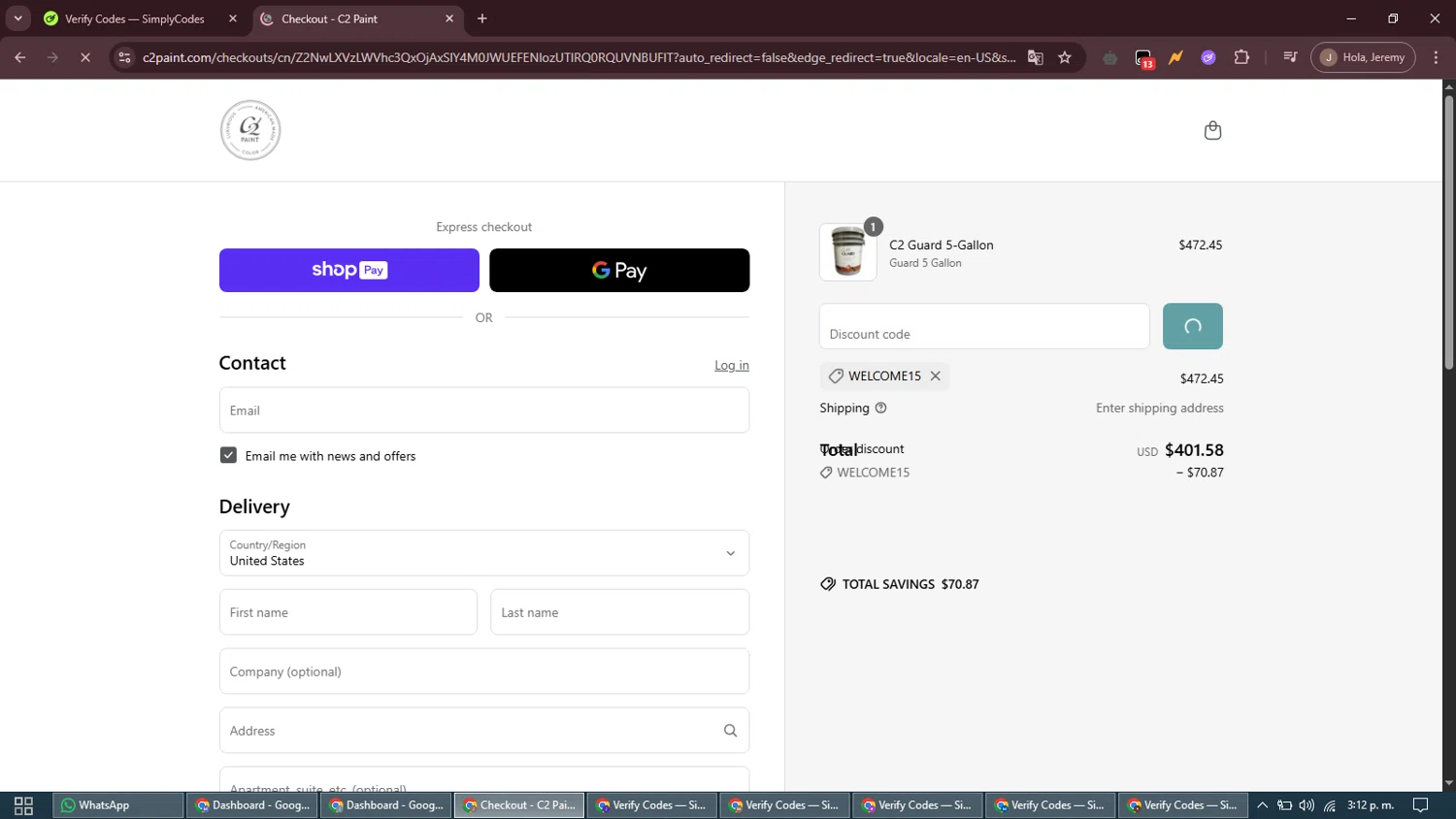Open the browser extensions puzzle icon

1241,57
